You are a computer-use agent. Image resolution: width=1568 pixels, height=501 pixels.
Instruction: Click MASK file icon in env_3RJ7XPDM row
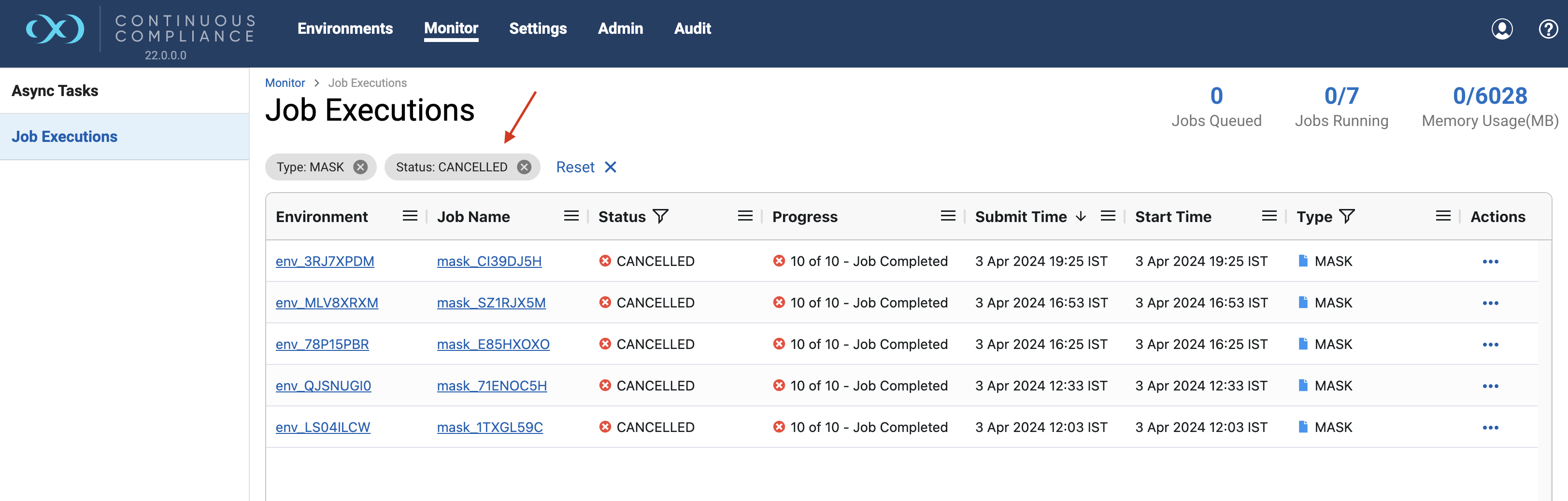tap(1303, 261)
